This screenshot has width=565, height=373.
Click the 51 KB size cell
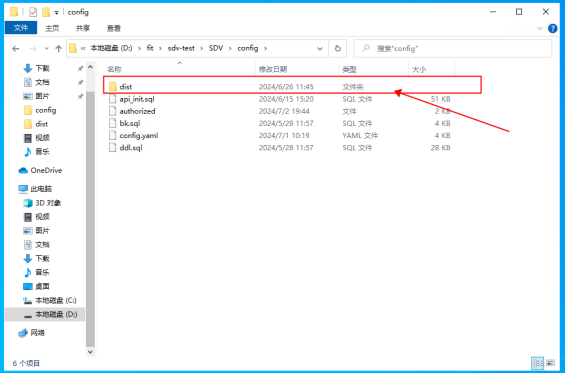coord(440,99)
